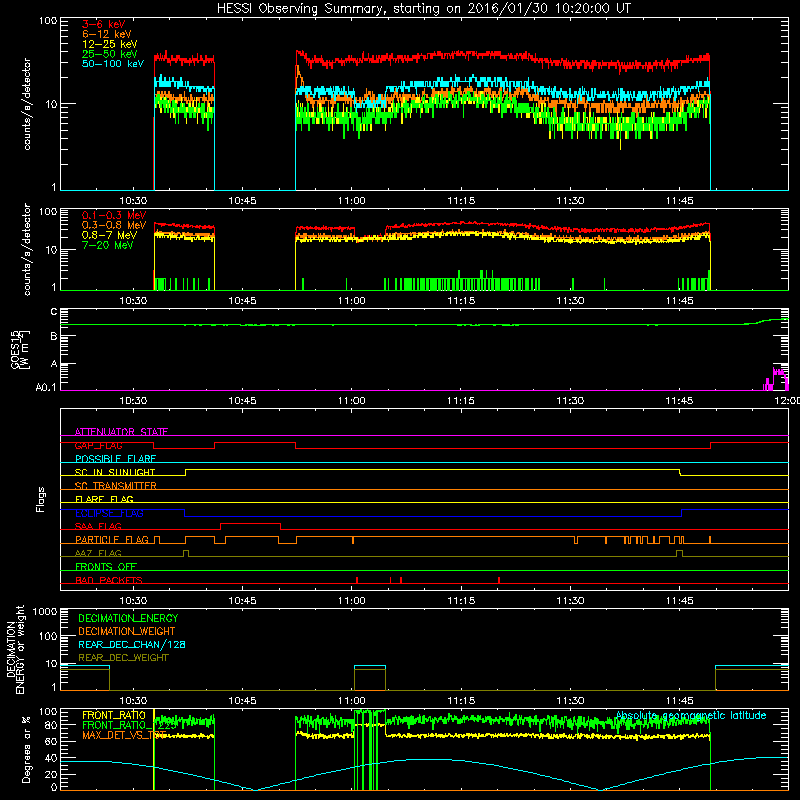Image resolution: width=800 pixels, height=800 pixels.
Task: Click the HESSI Observing Summary title
Action: [x=423, y=9]
